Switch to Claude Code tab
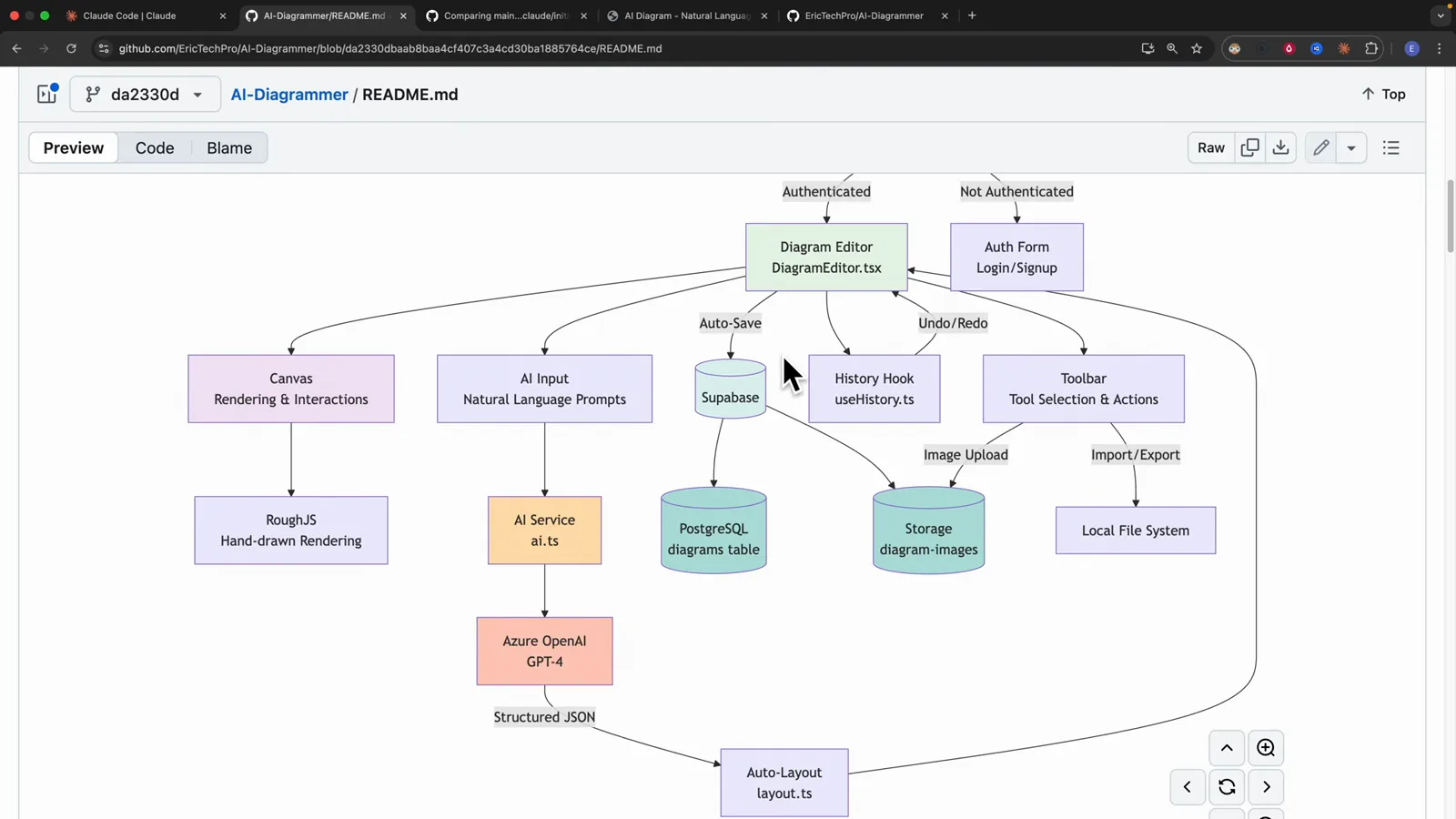1456x819 pixels. 146,15
